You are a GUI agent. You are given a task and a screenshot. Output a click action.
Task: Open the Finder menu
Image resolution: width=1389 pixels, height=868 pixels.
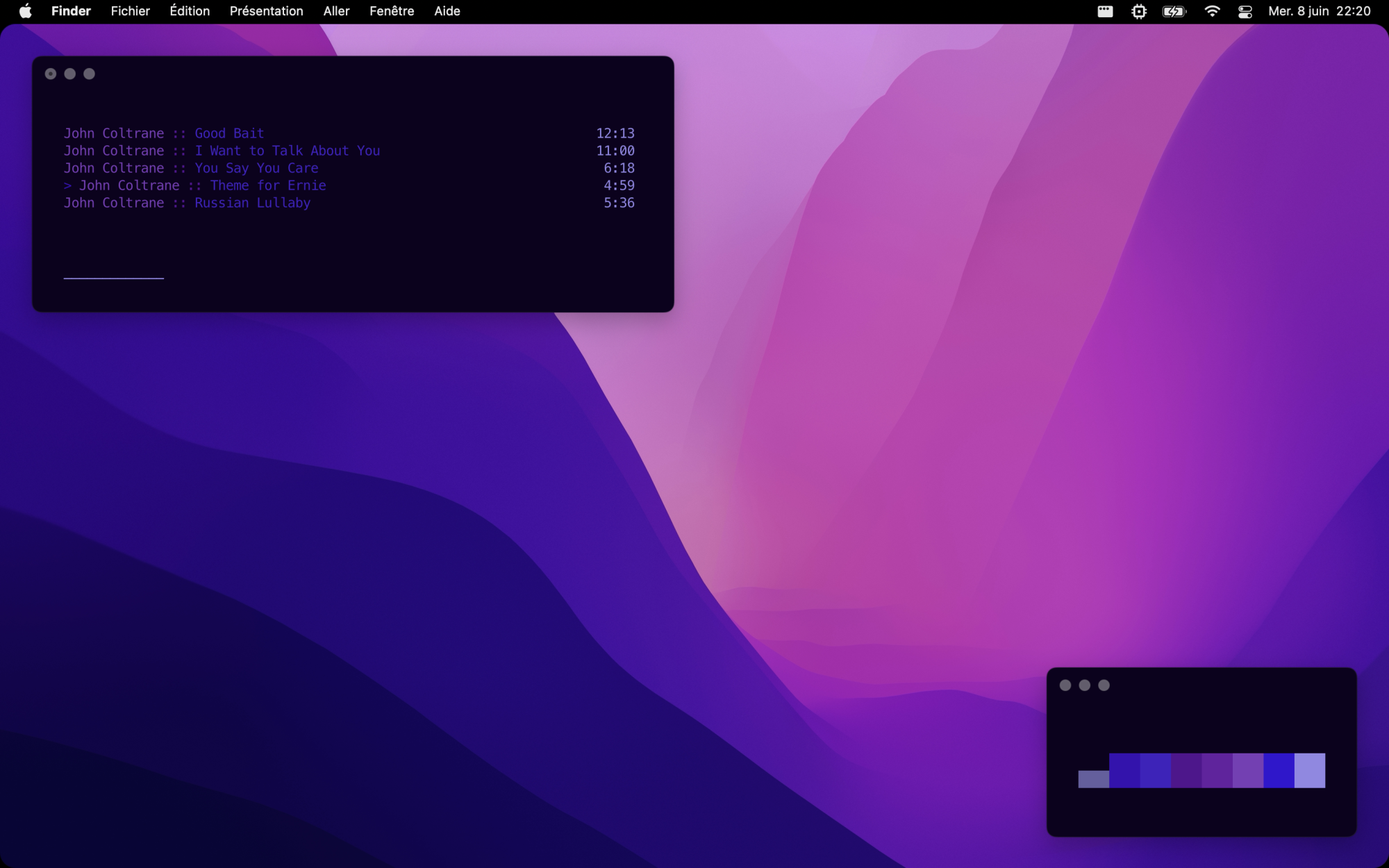[71, 11]
